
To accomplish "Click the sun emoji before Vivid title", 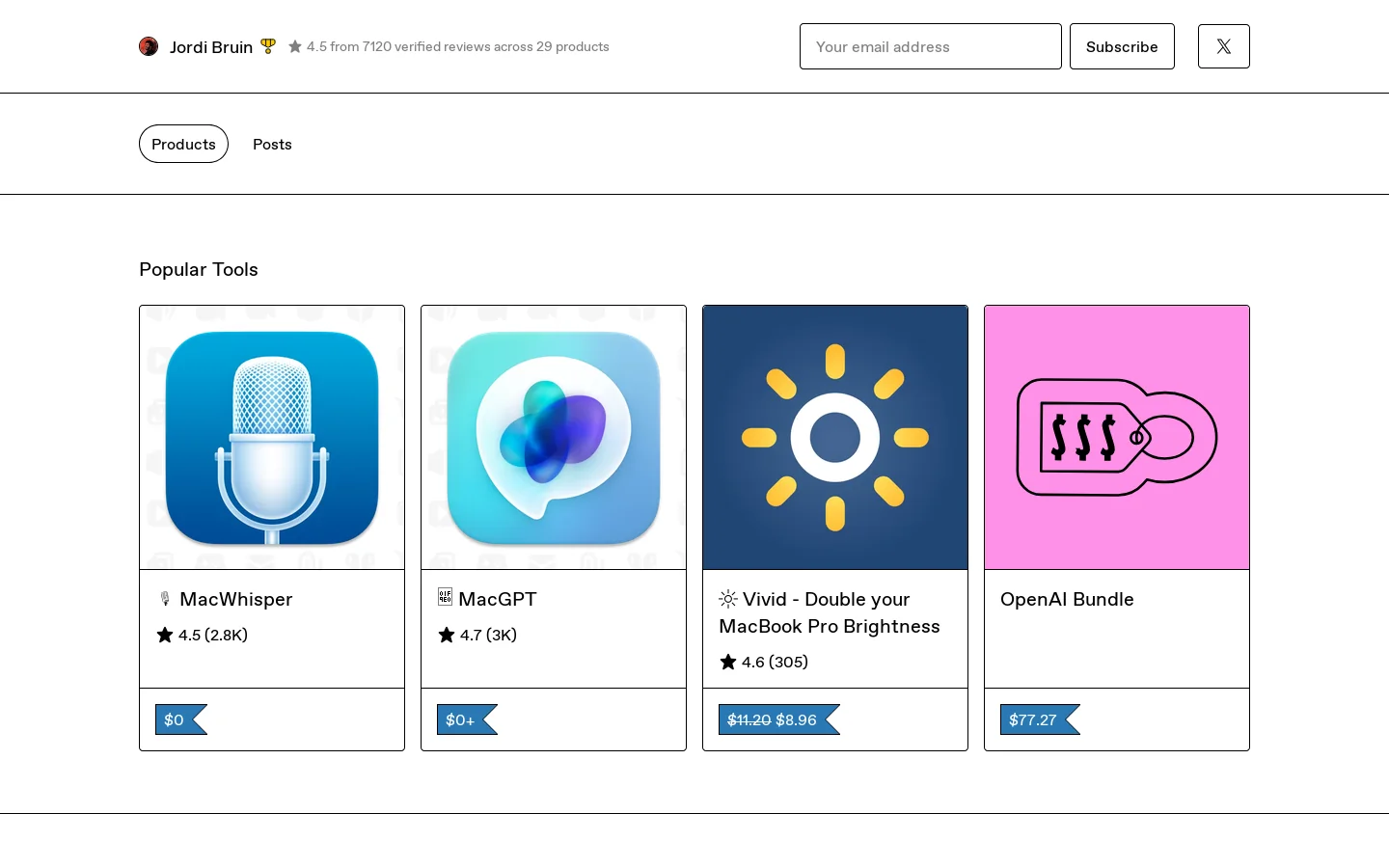I will 728,599.
